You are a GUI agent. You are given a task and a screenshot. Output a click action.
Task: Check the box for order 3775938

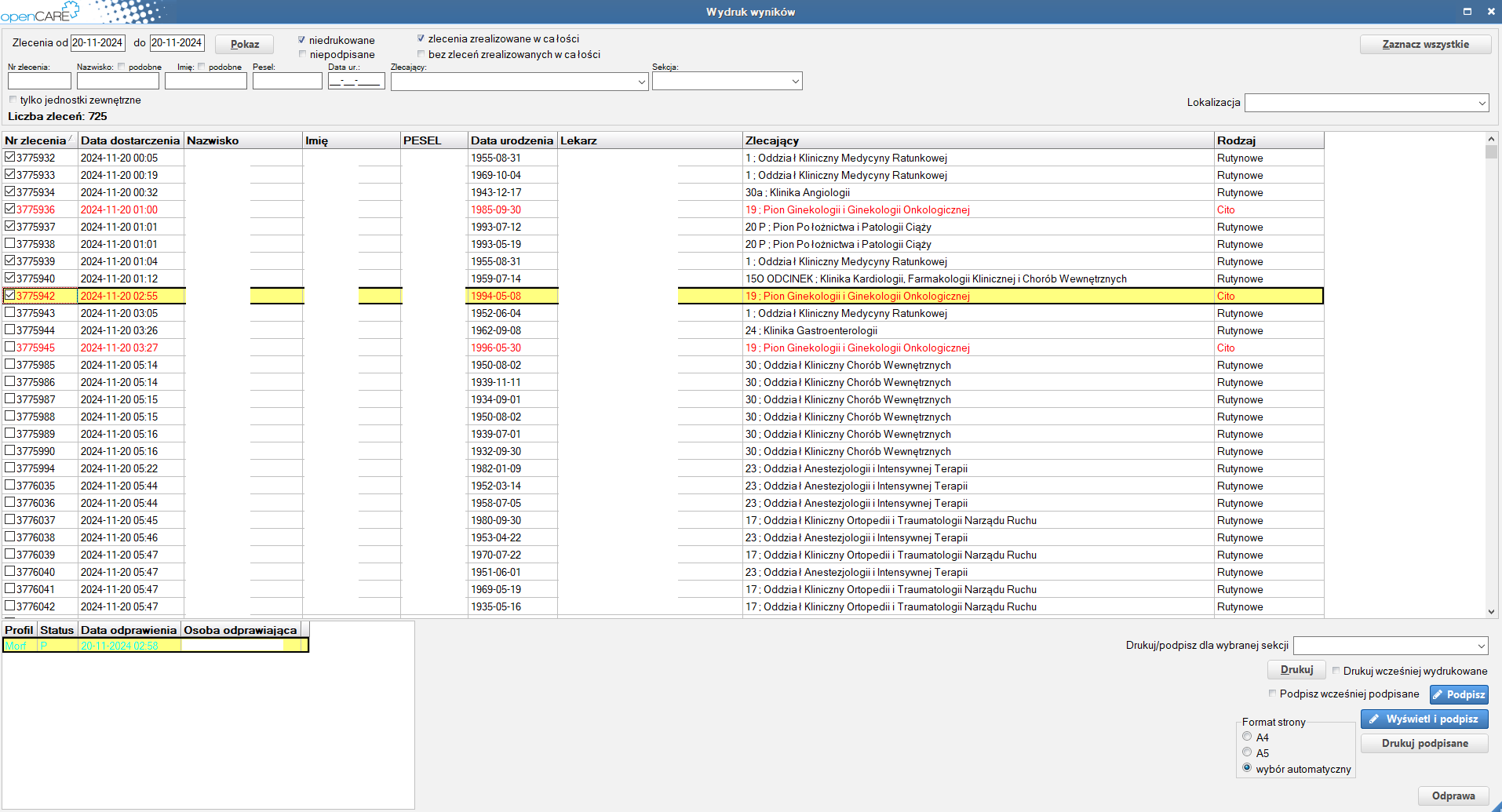coord(10,244)
